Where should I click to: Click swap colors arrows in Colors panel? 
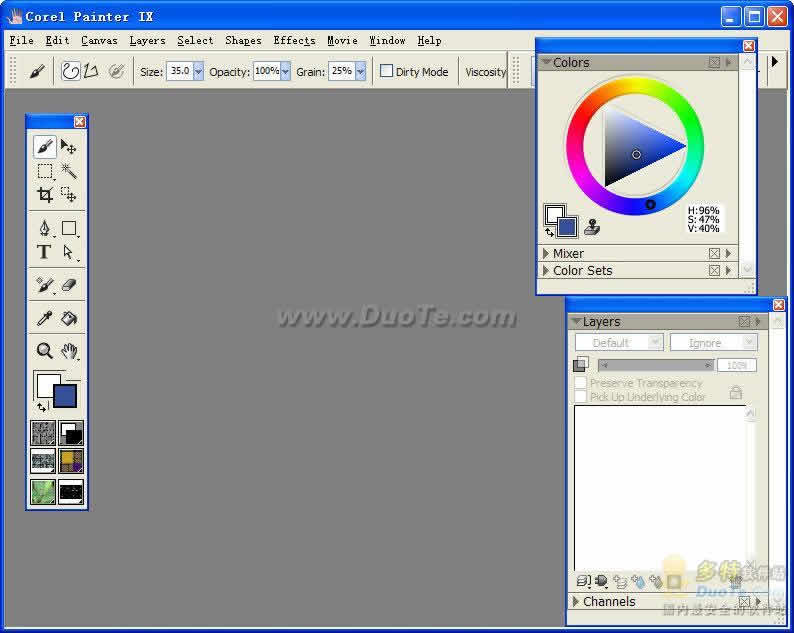pyautogui.click(x=549, y=233)
